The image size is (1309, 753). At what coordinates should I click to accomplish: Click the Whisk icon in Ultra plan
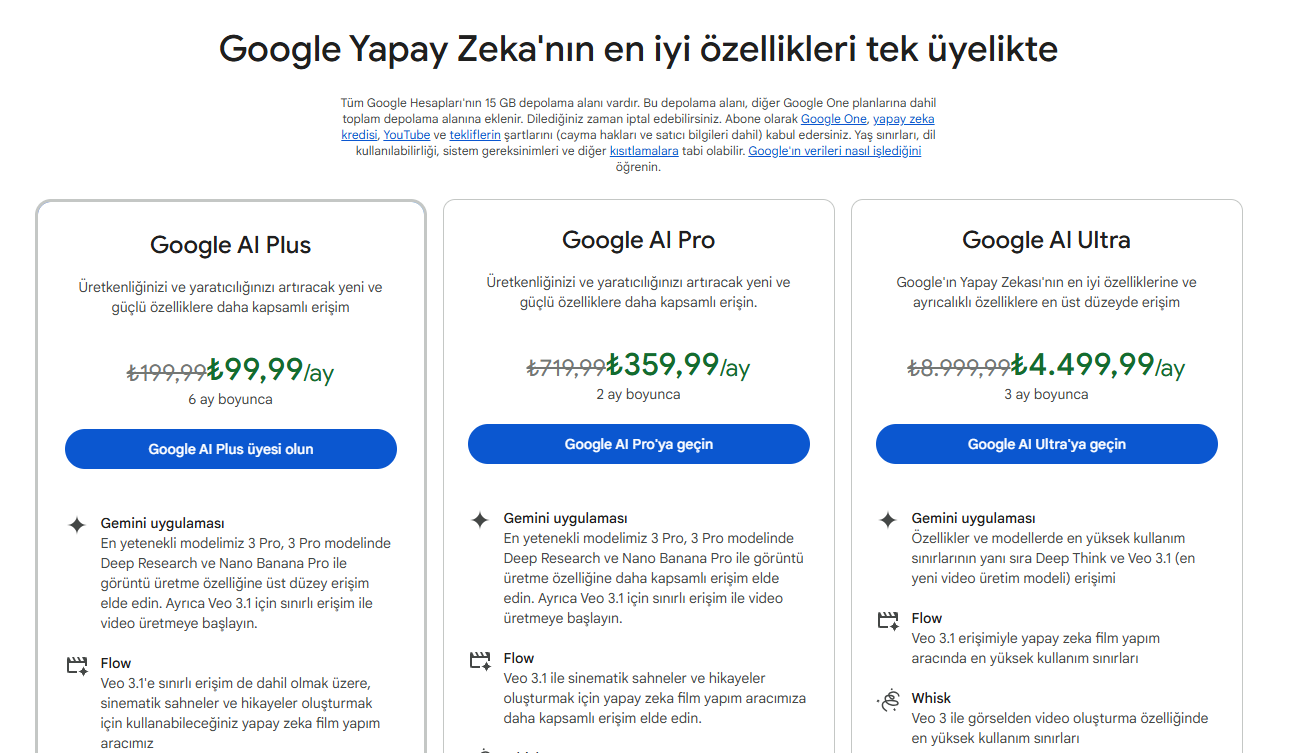[x=888, y=700]
